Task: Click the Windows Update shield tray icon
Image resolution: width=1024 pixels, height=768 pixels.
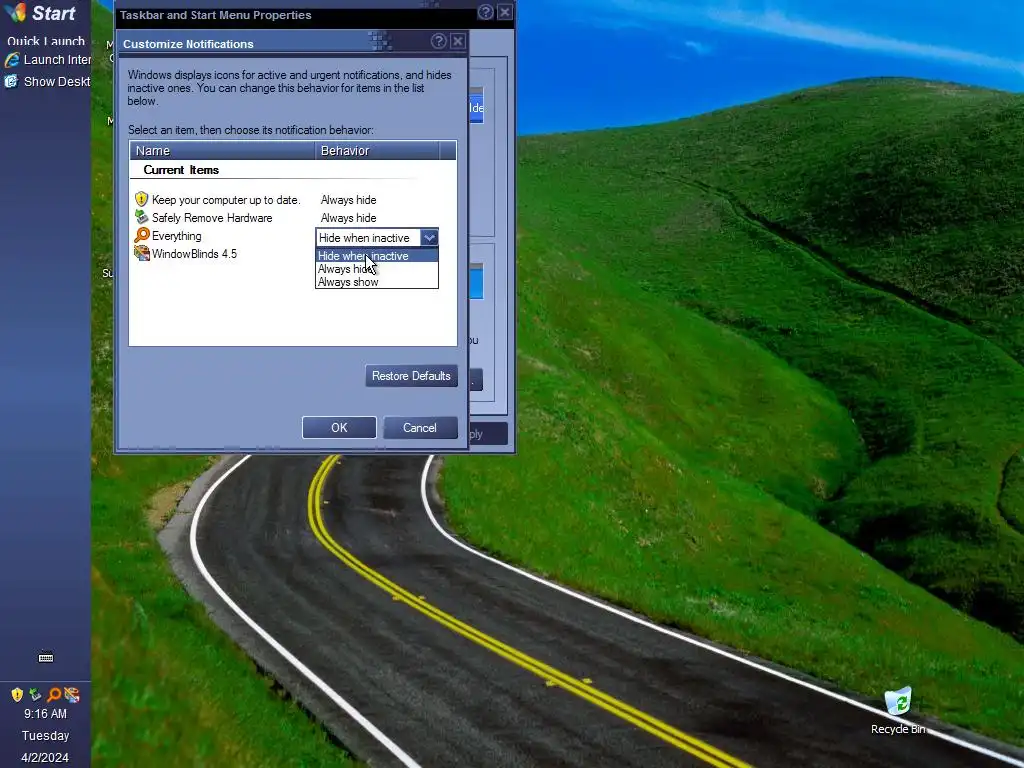Action: tap(17, 694)
